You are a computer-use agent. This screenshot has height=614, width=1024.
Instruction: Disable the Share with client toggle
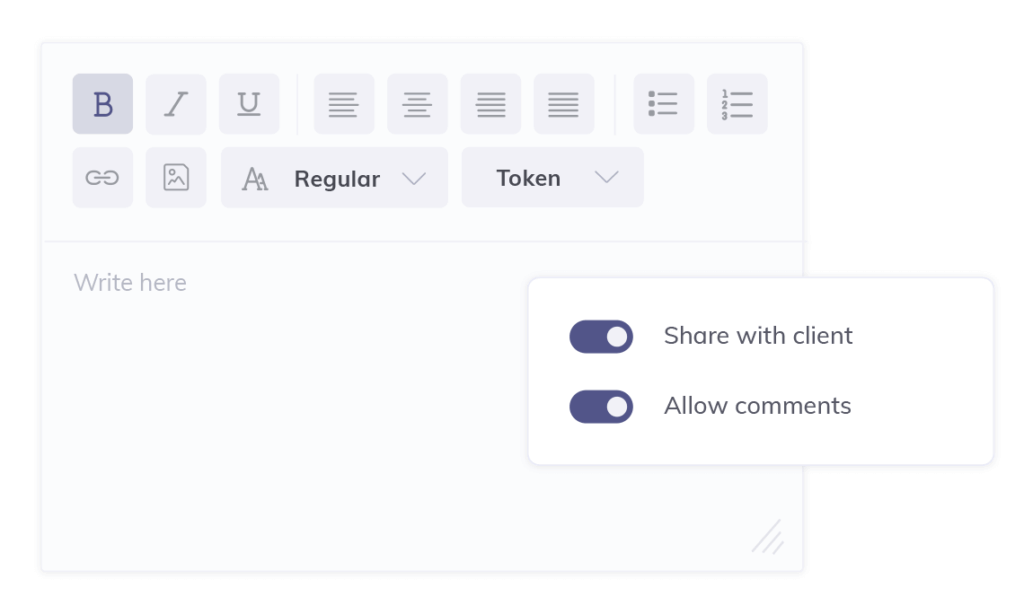601,336
